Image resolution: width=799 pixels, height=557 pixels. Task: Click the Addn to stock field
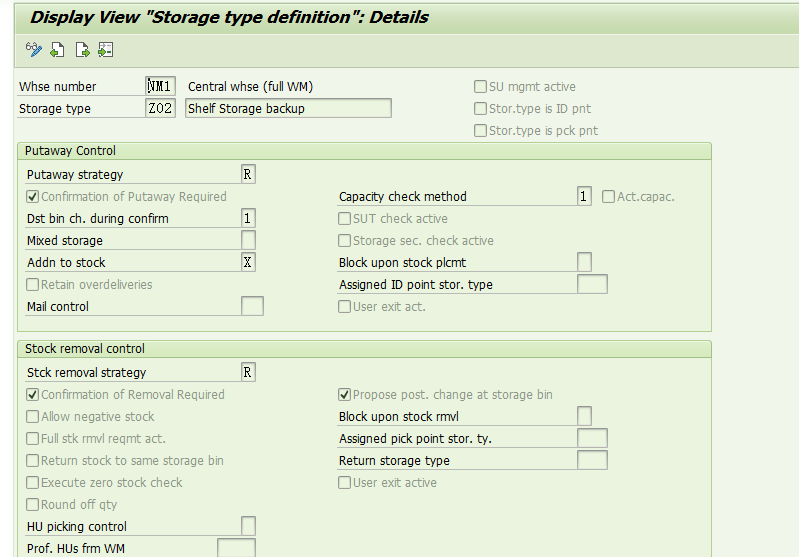tap(248, 262)
